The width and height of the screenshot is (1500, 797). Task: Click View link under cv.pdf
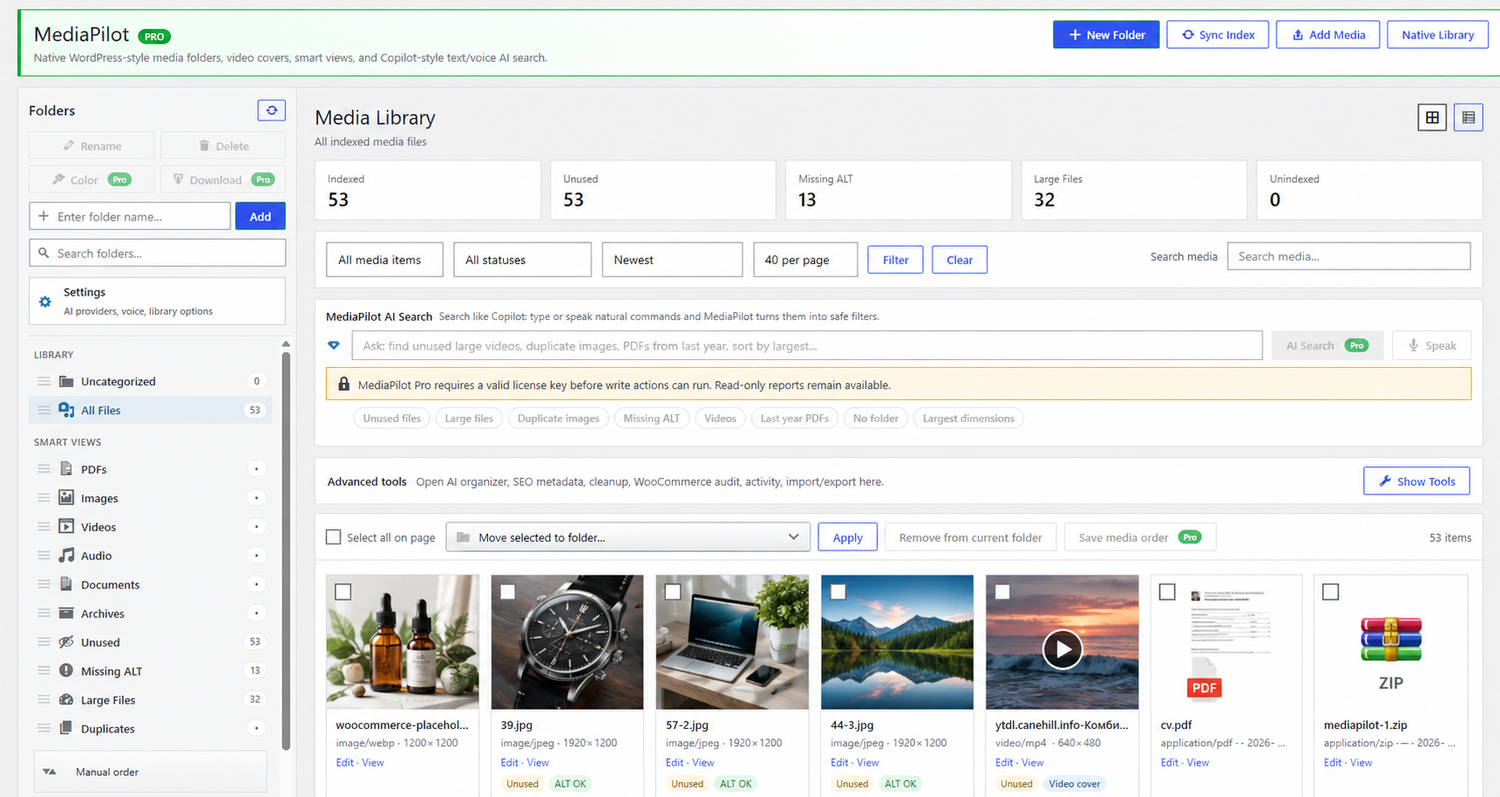click(1198, 762)
